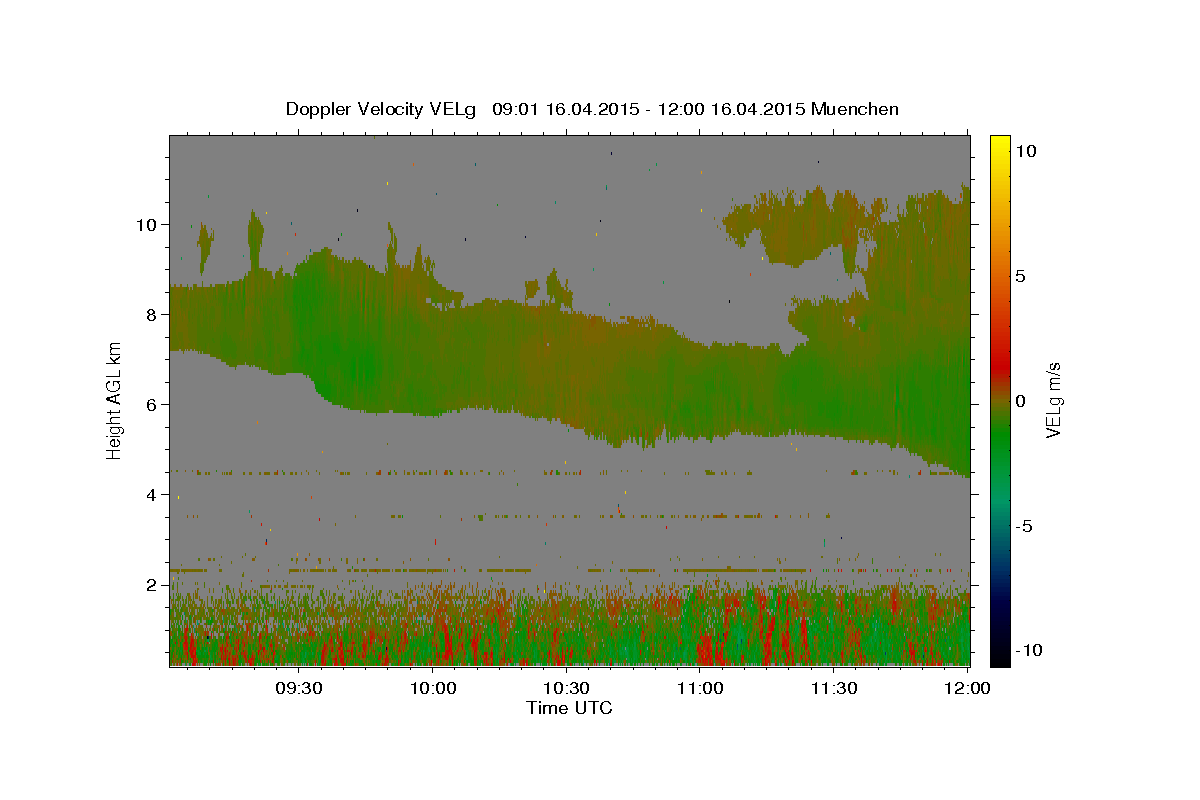Click the 11:30 time tick label

833,689
